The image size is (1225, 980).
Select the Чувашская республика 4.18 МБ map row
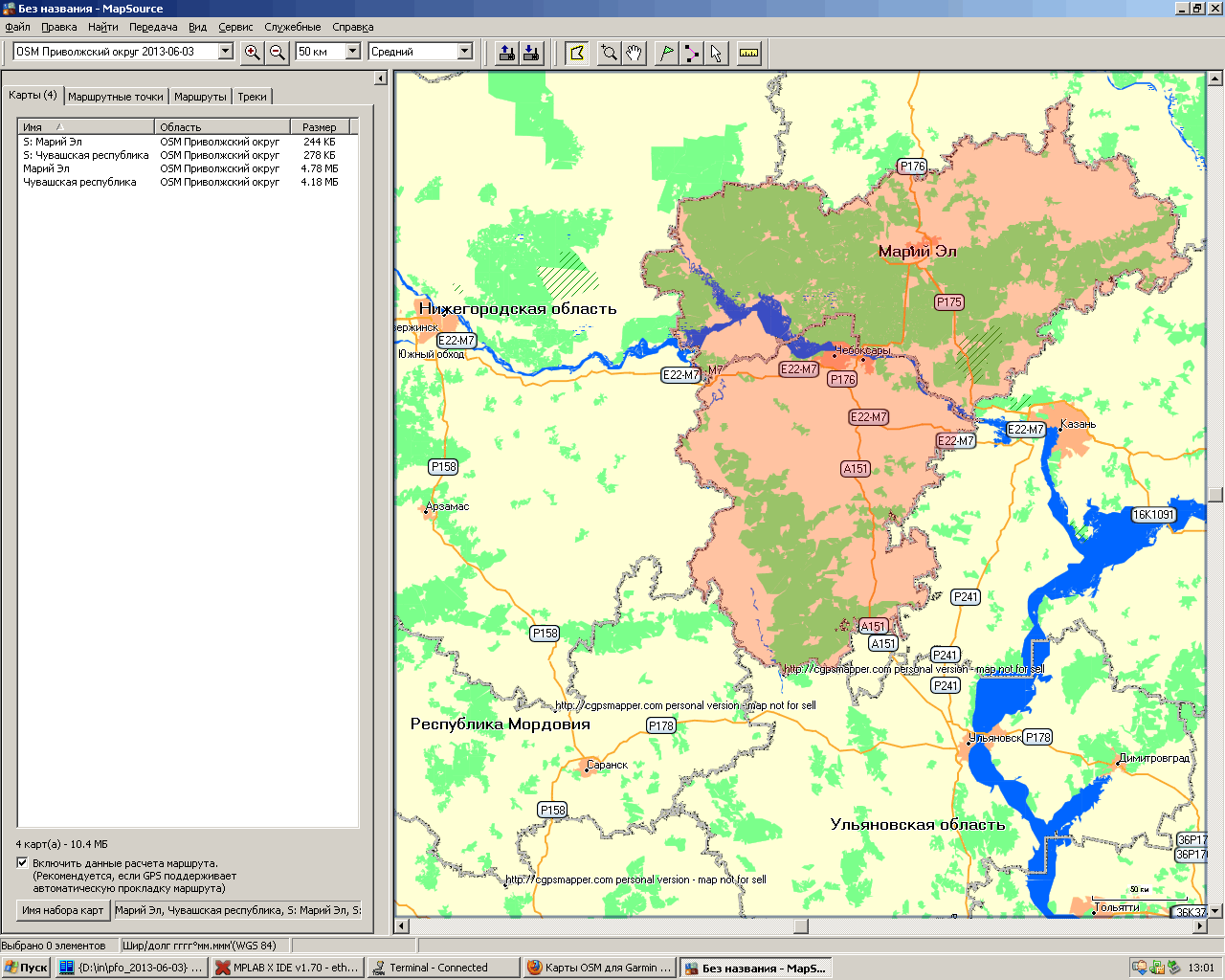pos(80,182)
